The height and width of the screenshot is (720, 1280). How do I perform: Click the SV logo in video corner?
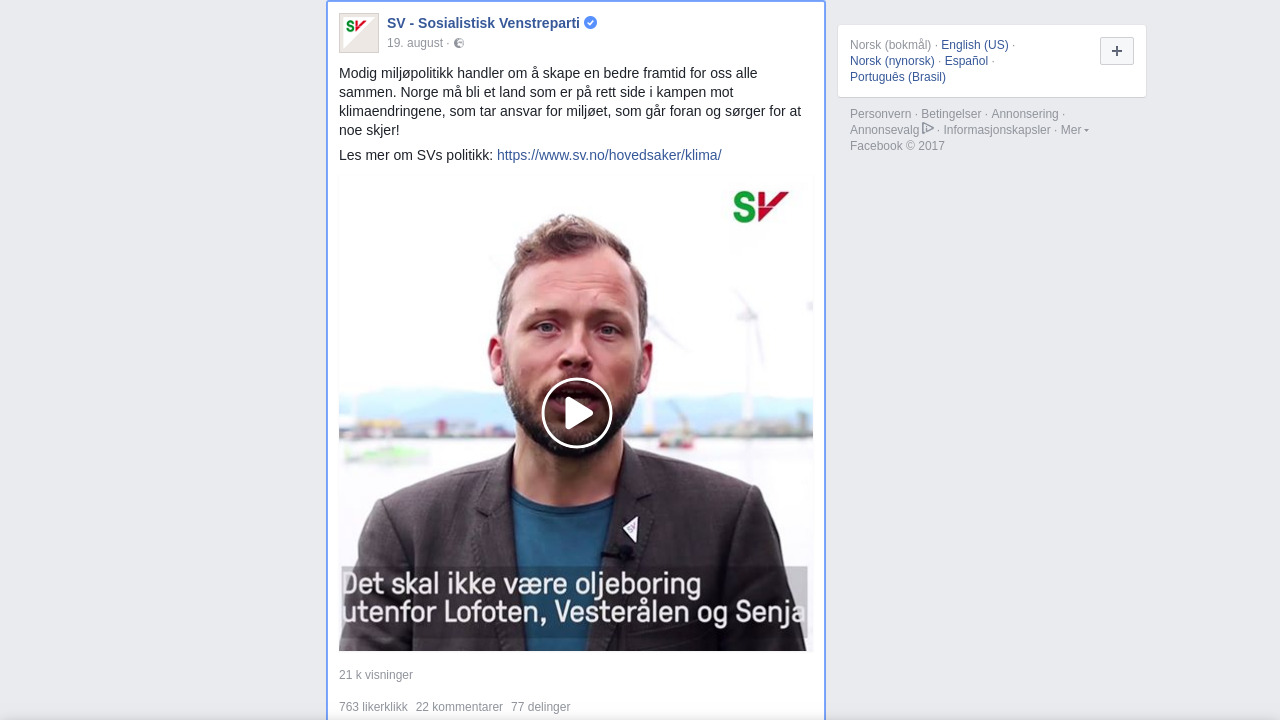[x=761, y=207]
